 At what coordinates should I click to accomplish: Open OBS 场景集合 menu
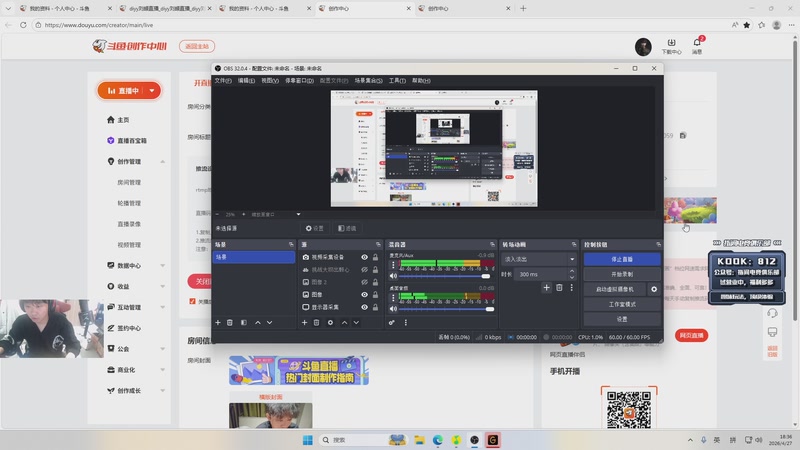click(x=368, y=81)
